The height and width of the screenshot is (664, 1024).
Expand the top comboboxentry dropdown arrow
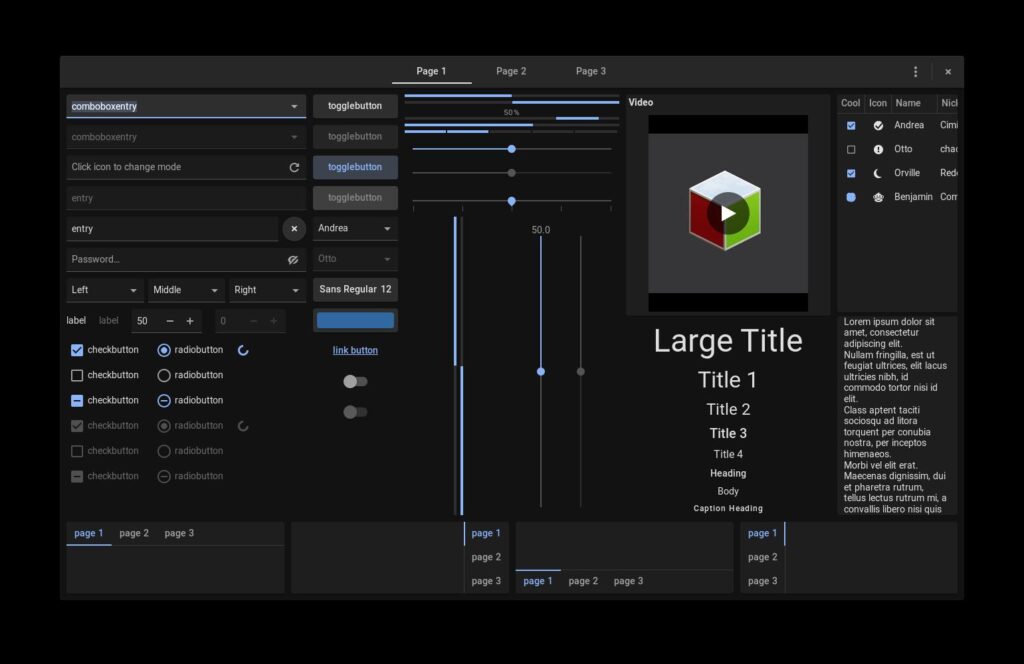click(294, 107)
